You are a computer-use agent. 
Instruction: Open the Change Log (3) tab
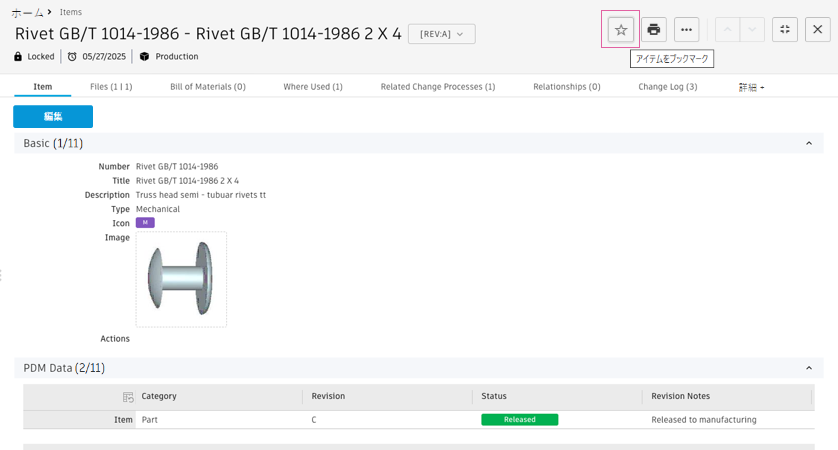point(668,87)
